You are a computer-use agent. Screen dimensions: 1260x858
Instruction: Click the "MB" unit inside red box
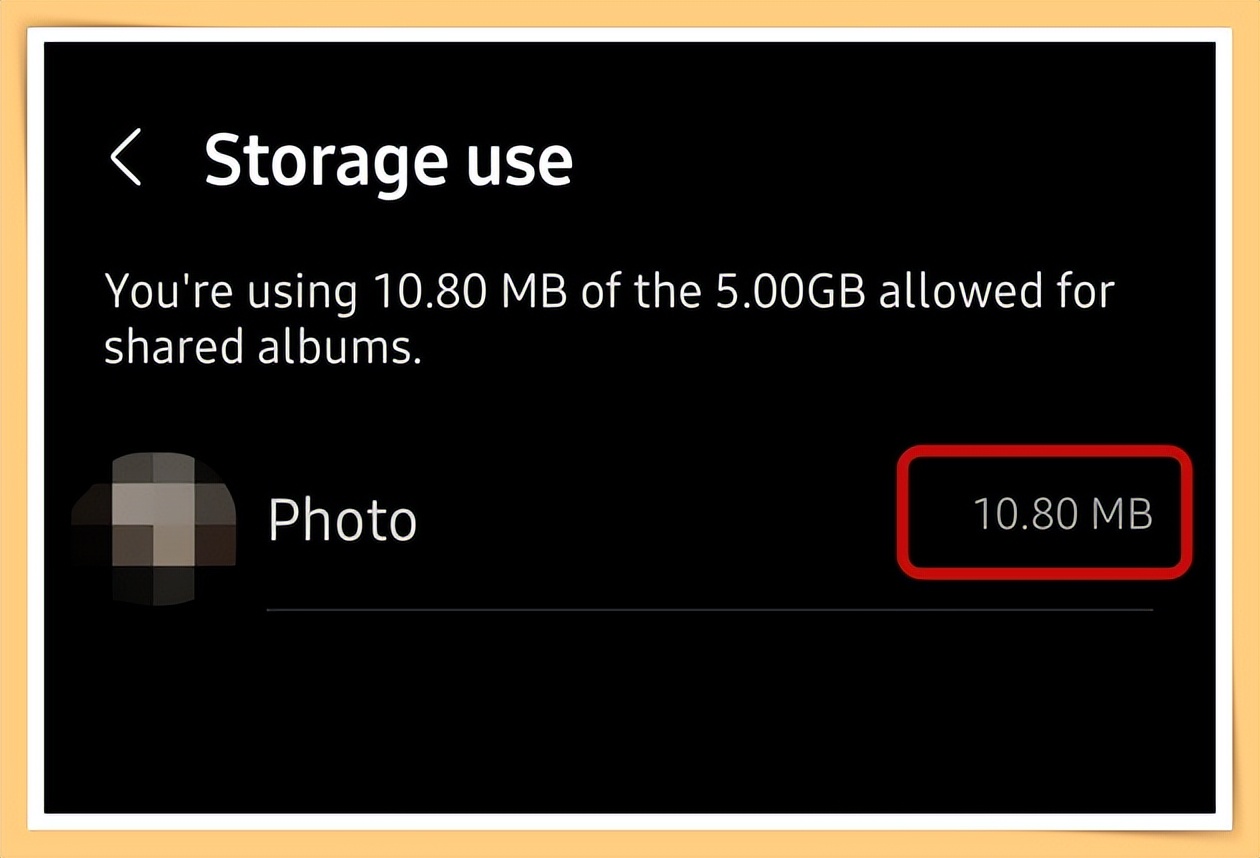pos(1121,515)
